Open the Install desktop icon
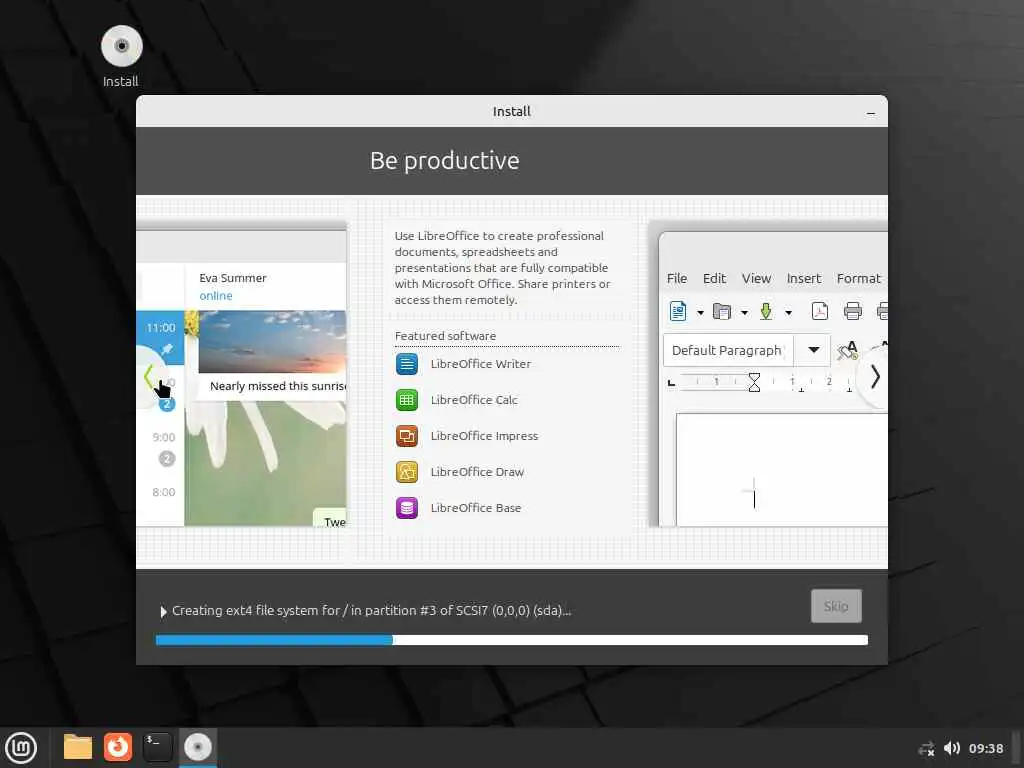Viewport: 1024px width, 768px height. pos(121,56)
